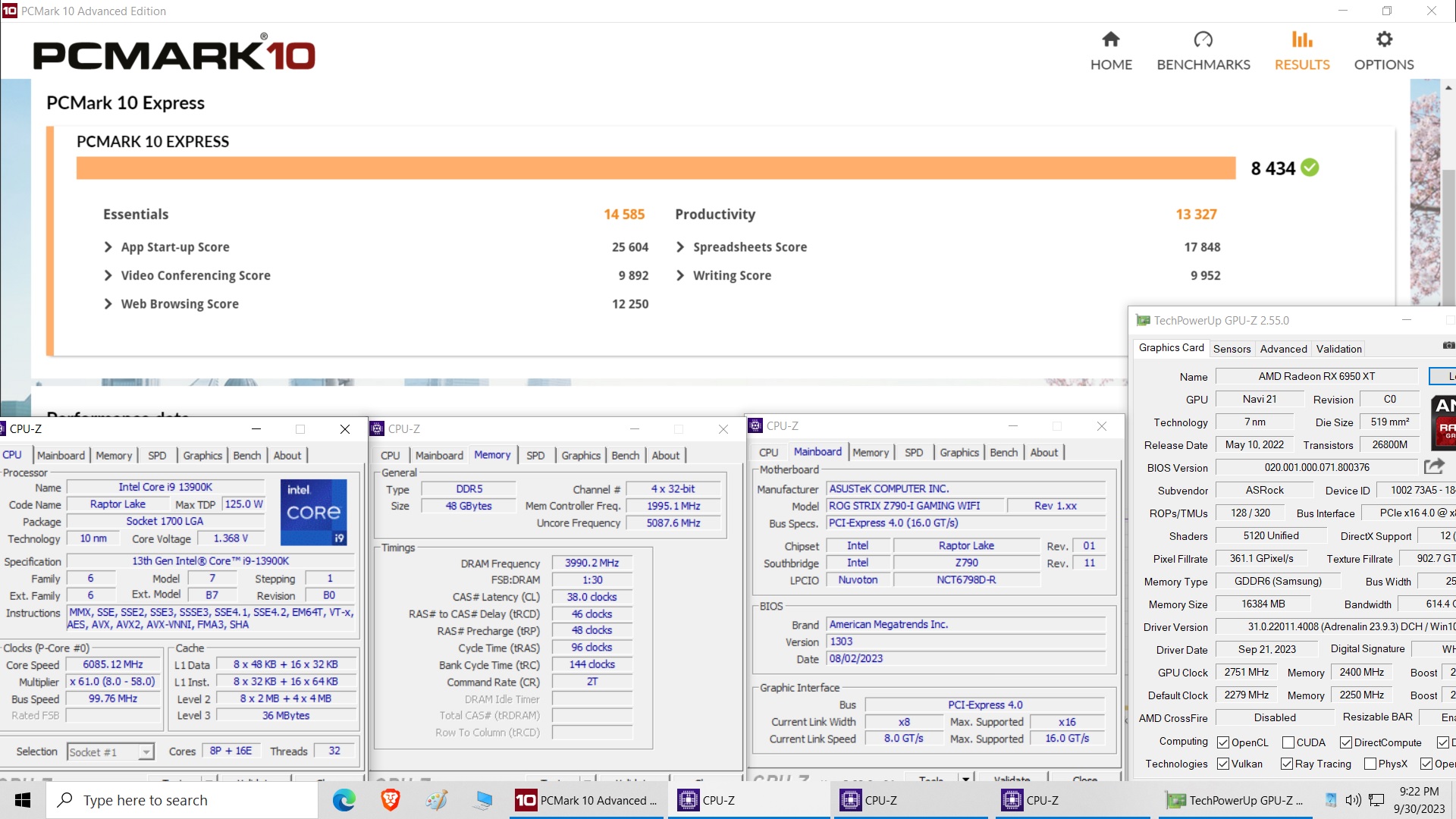Click the orange PCMark 10 Express score bar
Image resolution: width=1456 pixels, height=819 pixels.
coord(655,168)
